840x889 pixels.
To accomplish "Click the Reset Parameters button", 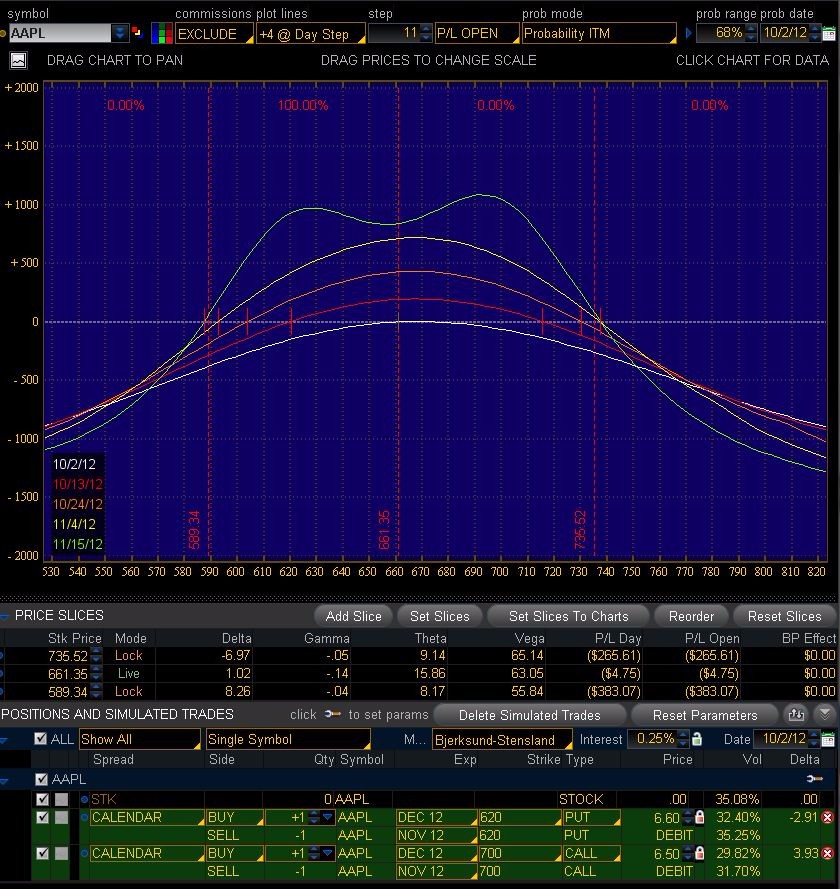I will coord(705,715).
